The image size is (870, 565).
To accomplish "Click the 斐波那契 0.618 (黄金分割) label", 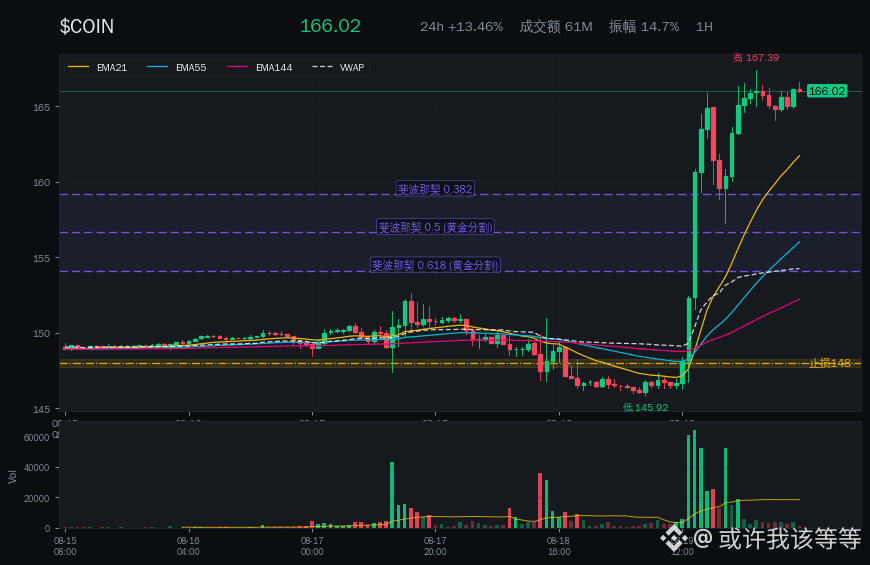I will pos(435,265).
